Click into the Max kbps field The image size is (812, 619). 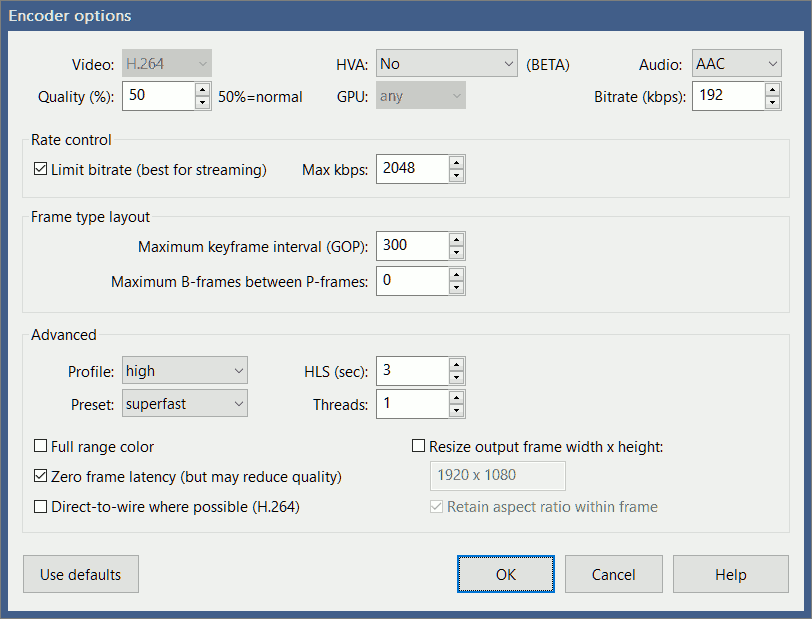click(411, 170)
